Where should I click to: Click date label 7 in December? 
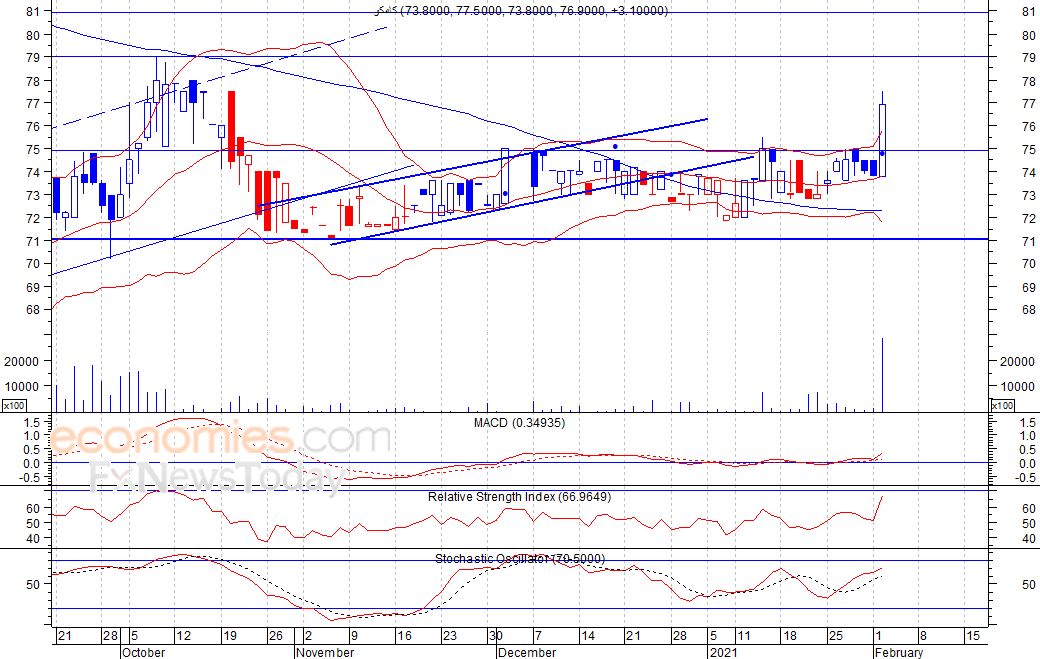[x=538, y=636]
